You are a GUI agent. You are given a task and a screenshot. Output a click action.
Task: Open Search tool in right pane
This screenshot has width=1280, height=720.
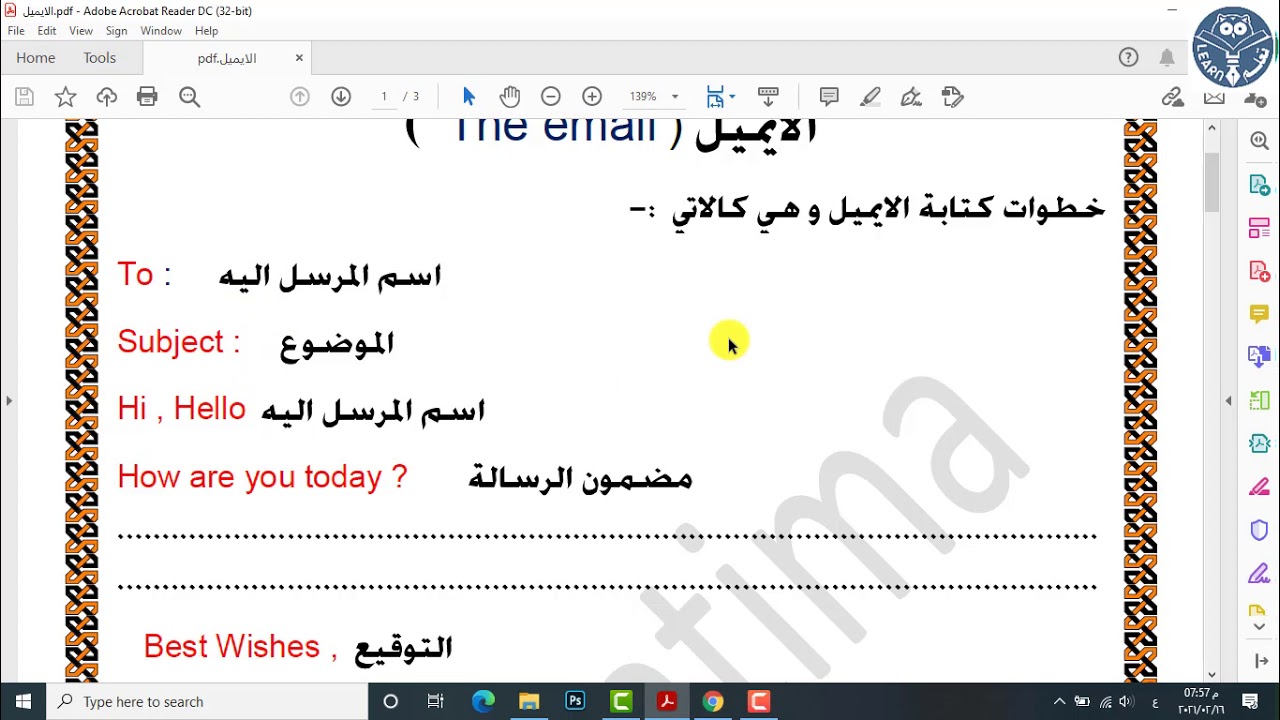(1259, 141)
